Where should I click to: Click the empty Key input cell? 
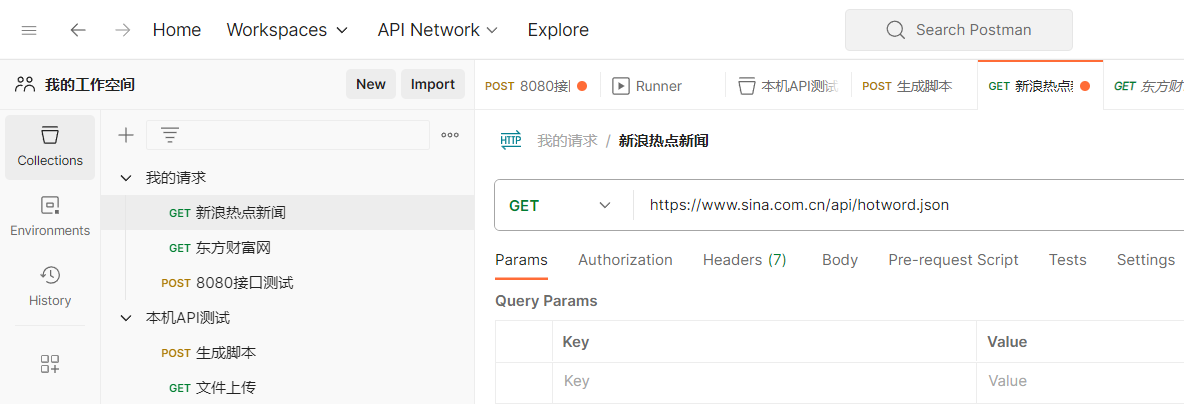pyautogui.click(x=764, y=381)
